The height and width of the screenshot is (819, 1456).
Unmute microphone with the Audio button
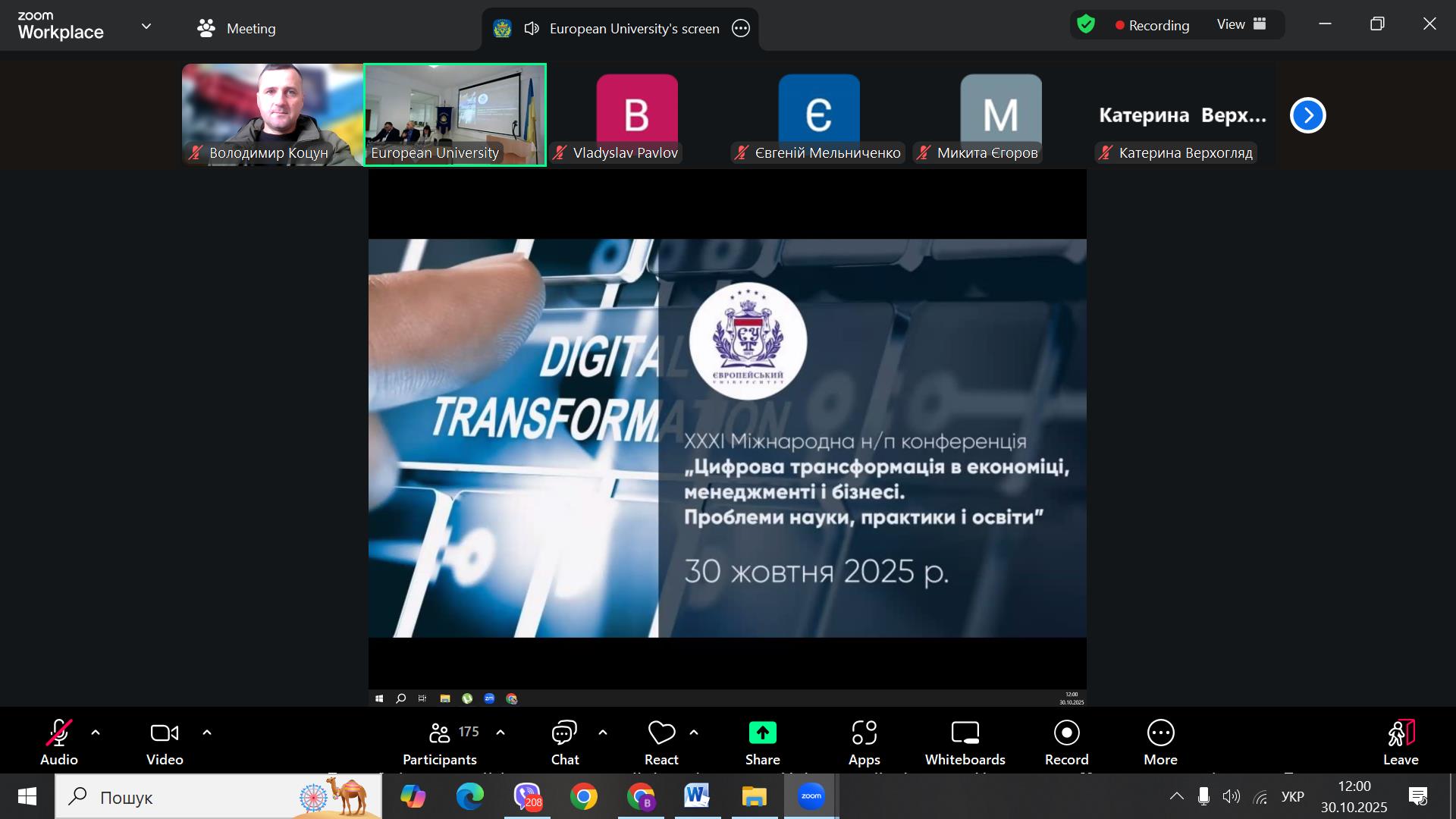(x=59, y=742)
